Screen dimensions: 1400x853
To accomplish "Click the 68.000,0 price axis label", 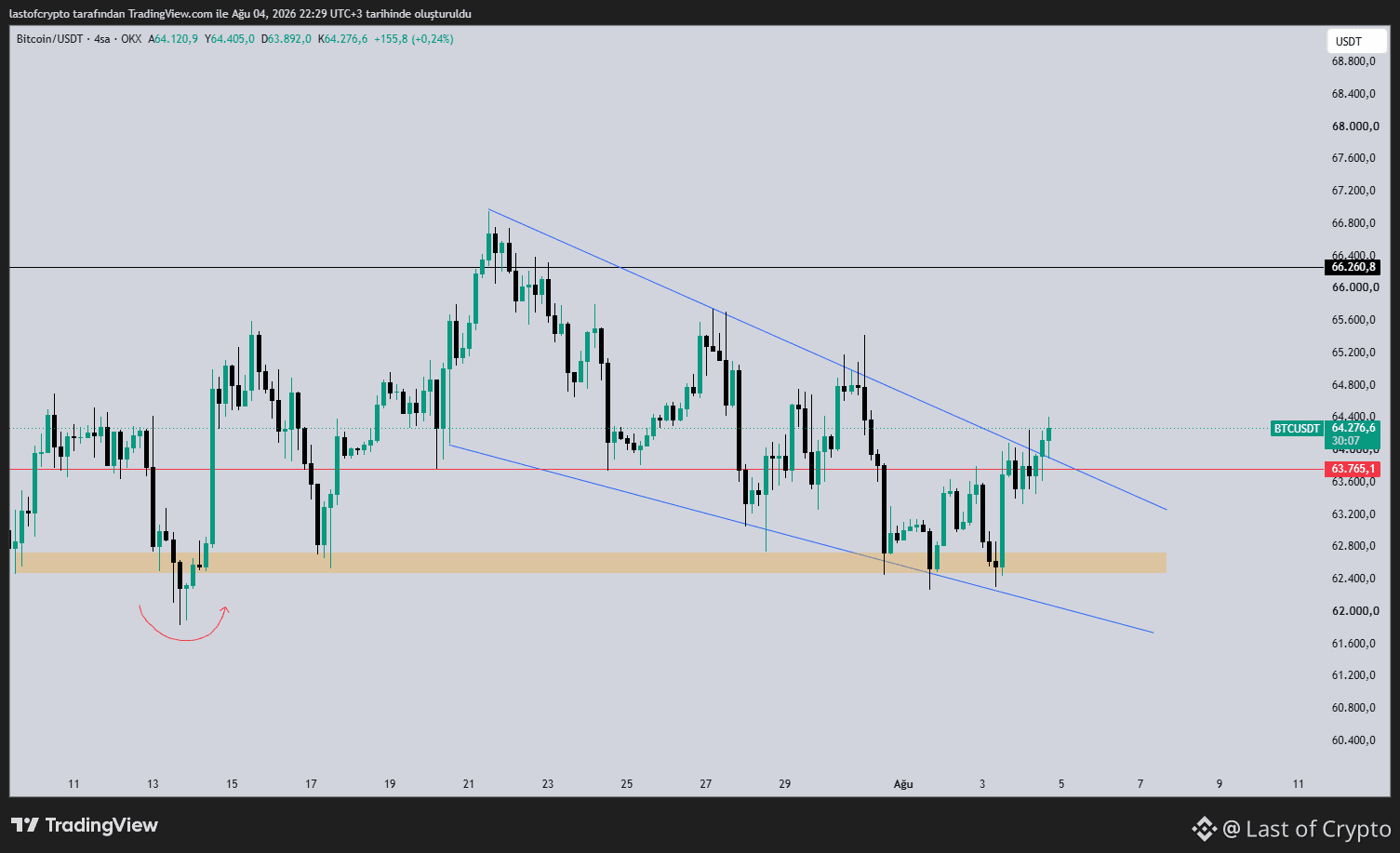I will click(1355, 127).
